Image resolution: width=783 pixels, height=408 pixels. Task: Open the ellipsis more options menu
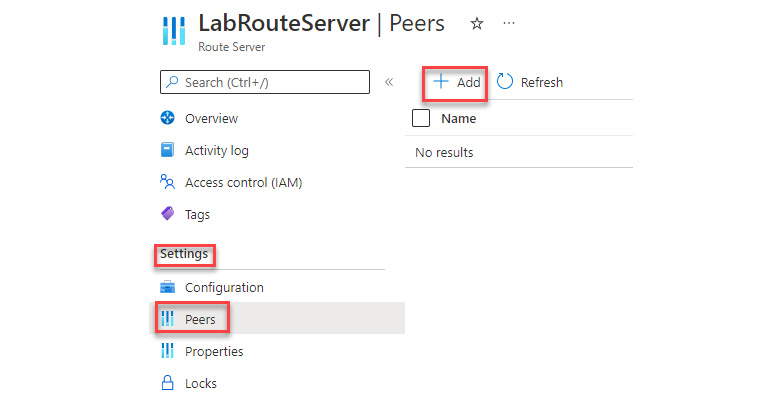[x=509, y=23]
